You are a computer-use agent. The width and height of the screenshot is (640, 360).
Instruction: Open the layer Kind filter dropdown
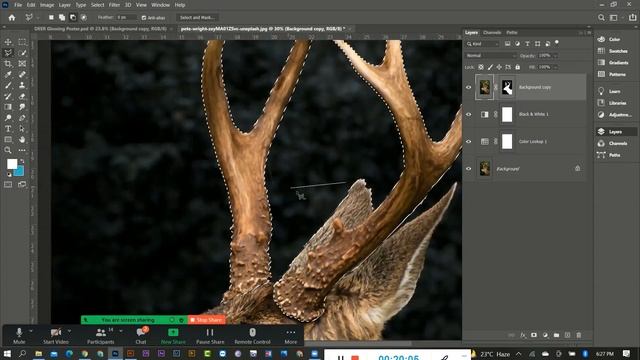(483, 44)
